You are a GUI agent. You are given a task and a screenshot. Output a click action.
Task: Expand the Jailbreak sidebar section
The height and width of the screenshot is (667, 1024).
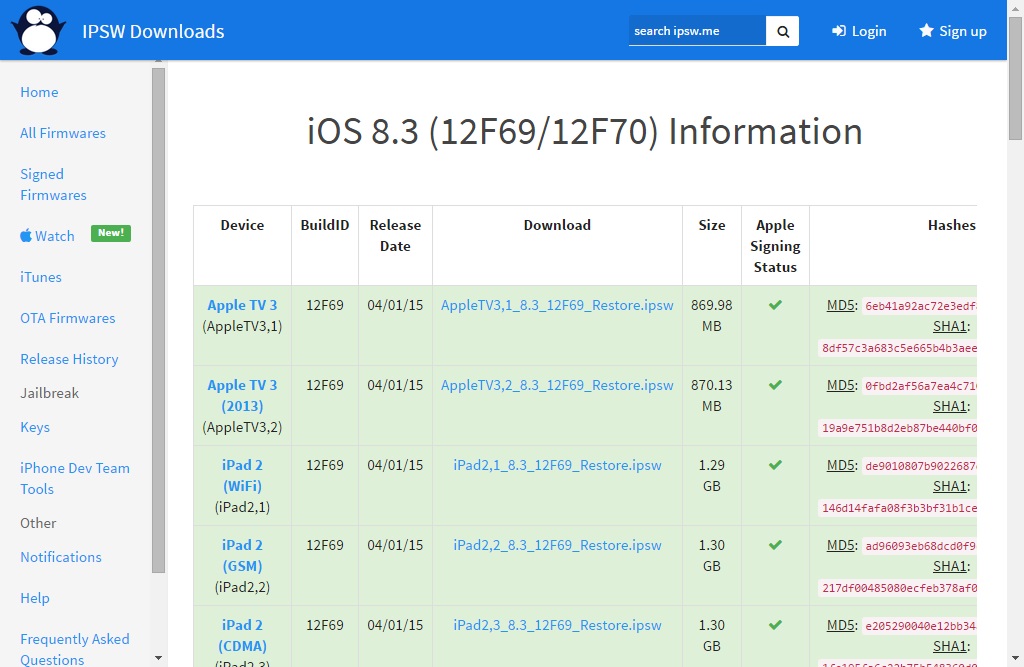(49, 393)
